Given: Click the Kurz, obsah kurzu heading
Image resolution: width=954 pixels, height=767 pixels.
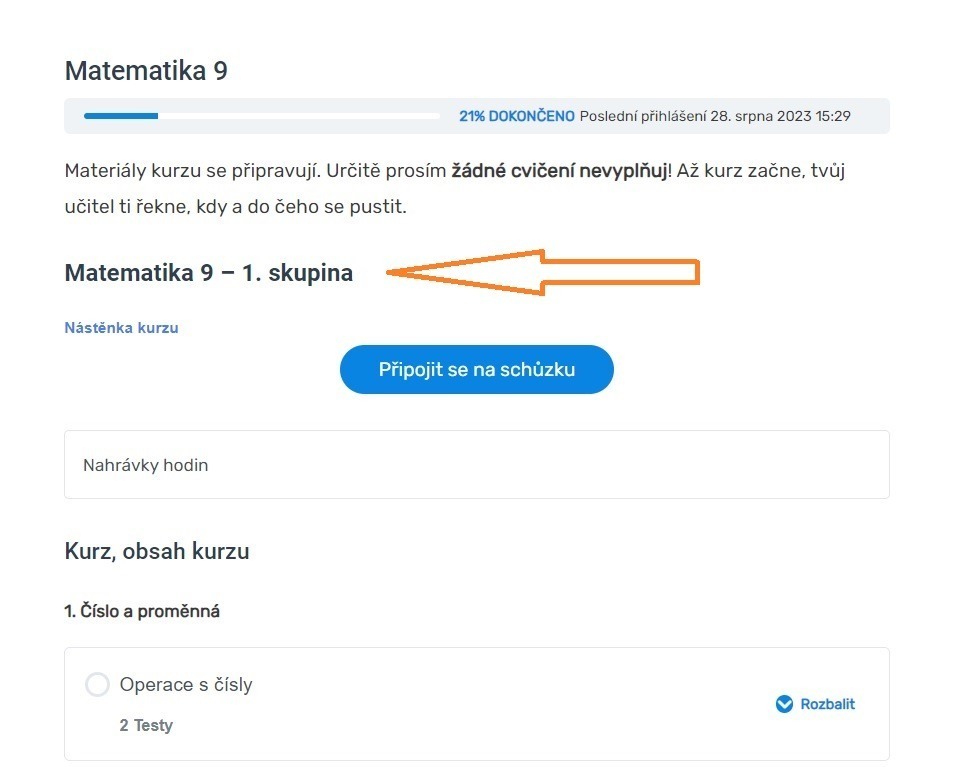Looking at the screenshot, I should [x=157, y=551].
